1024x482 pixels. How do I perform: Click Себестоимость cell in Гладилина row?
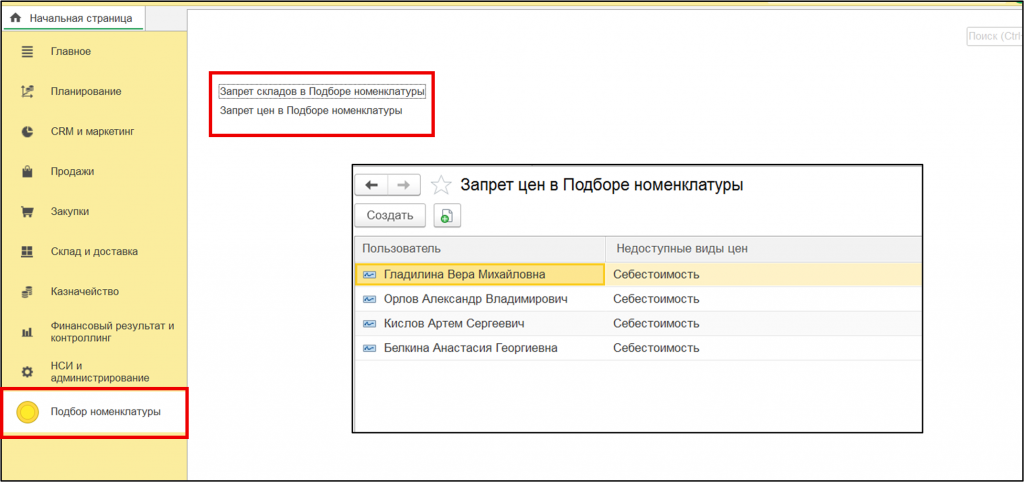[x=763, y=275]
